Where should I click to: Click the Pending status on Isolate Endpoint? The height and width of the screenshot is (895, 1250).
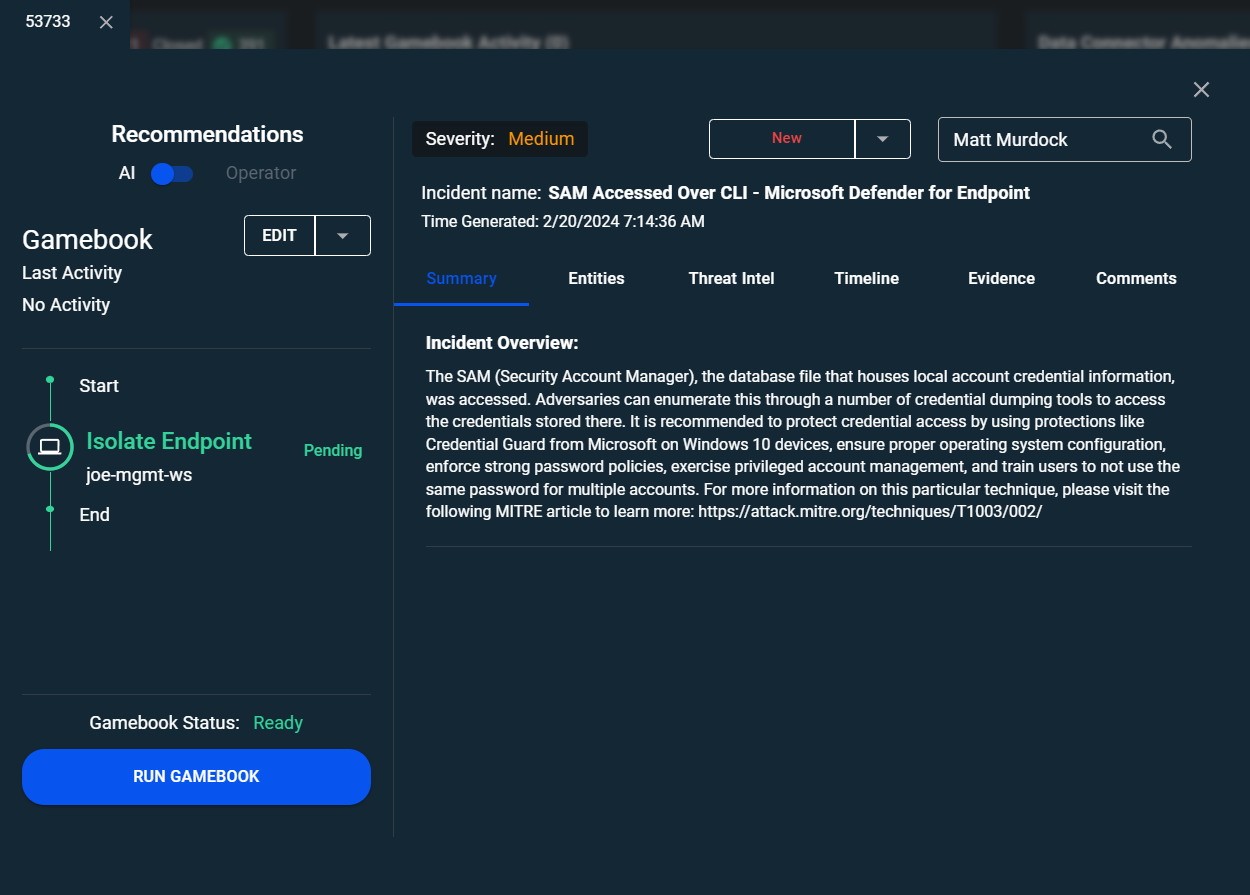[333, 450]
